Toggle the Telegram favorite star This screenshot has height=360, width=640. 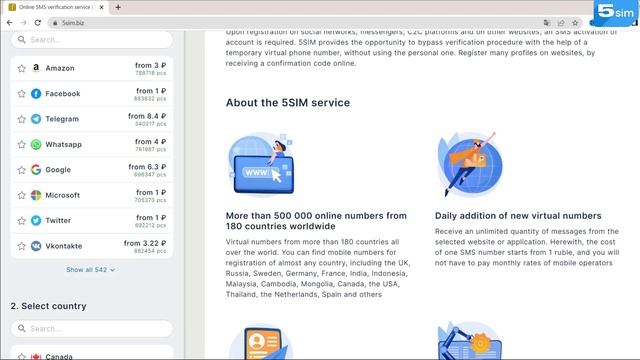[22, 119]
